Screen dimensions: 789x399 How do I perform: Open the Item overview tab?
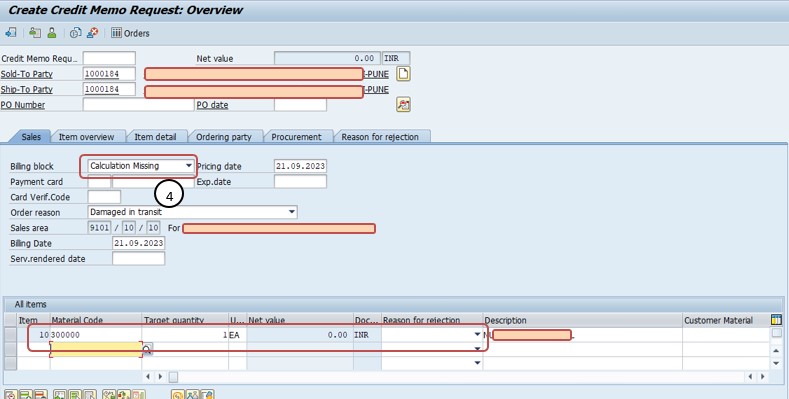click(87, 136)
